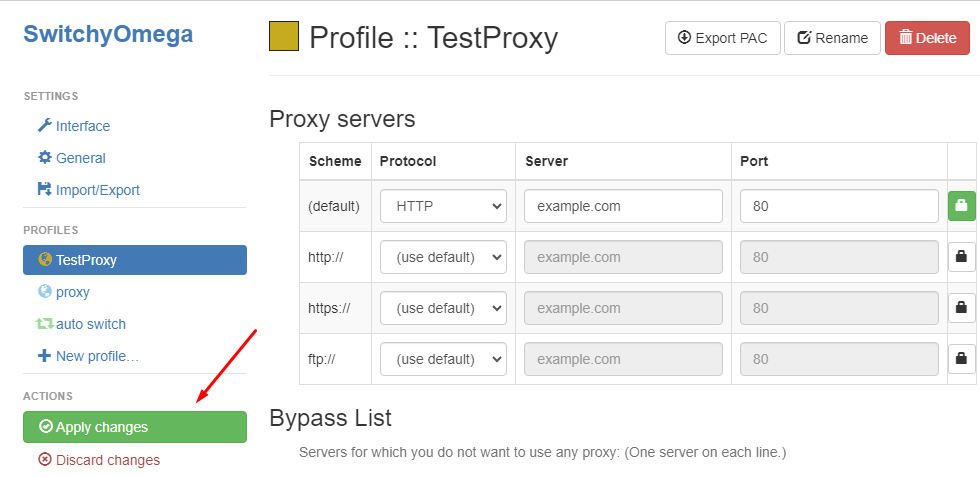Open the https:// row protocol dropdown
This screenshot has width=980, height=477.
[443, 308]
